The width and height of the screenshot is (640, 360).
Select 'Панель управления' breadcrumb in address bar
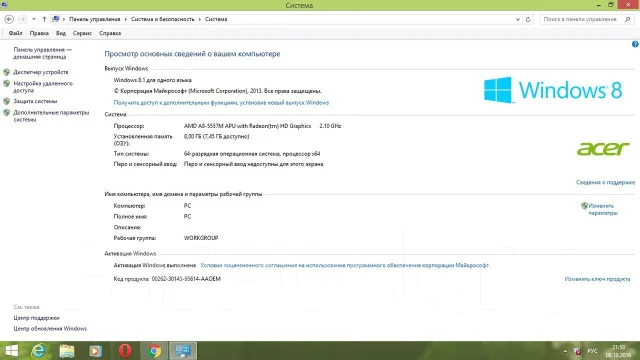(94, 19)
